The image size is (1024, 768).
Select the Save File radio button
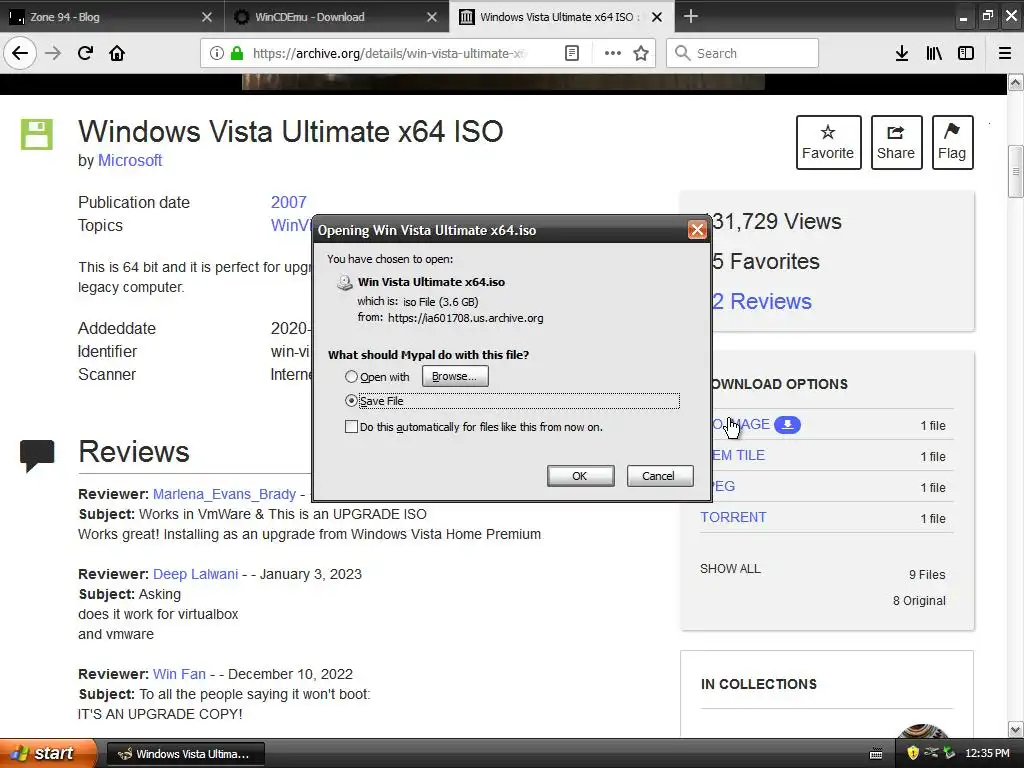[351, 401]
